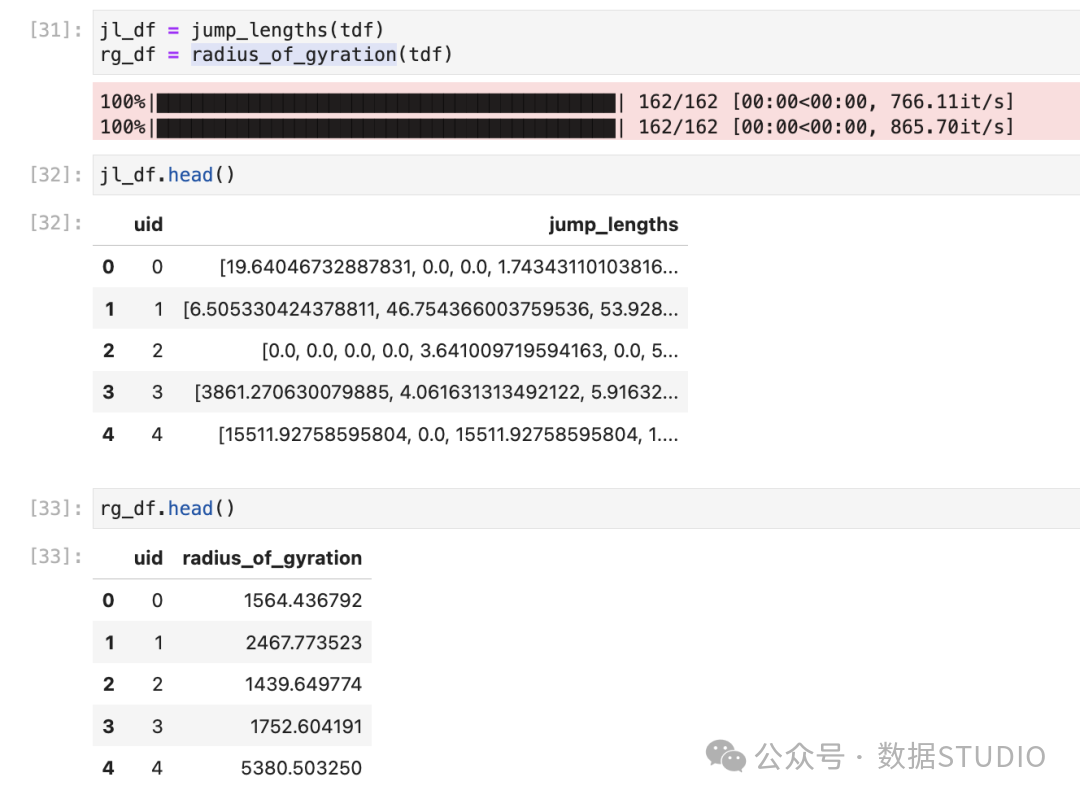This screenshot has width=1080, height=799.
Task: Focus the rg_df.head() code cell
Action: [586, 508]
